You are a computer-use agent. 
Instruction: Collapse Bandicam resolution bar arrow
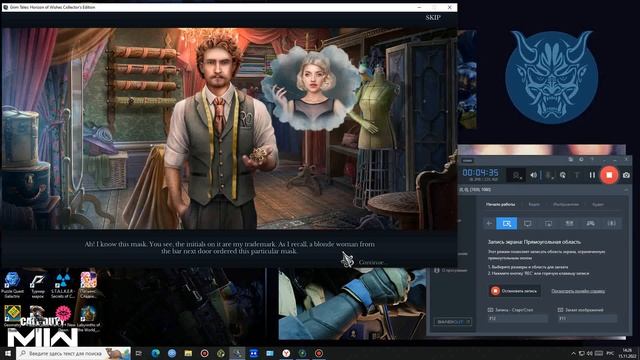click(627, 190)
